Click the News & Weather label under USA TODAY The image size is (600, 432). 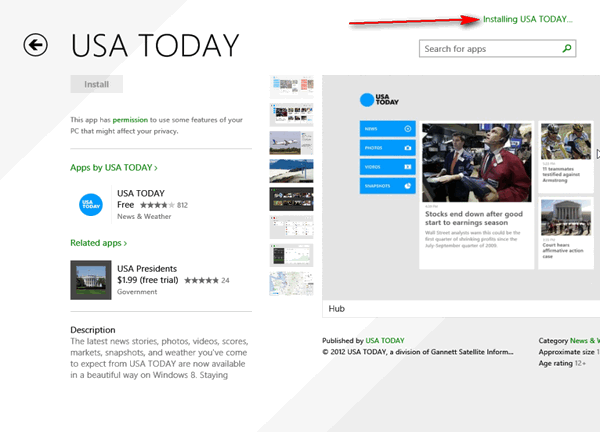(144, 217)
